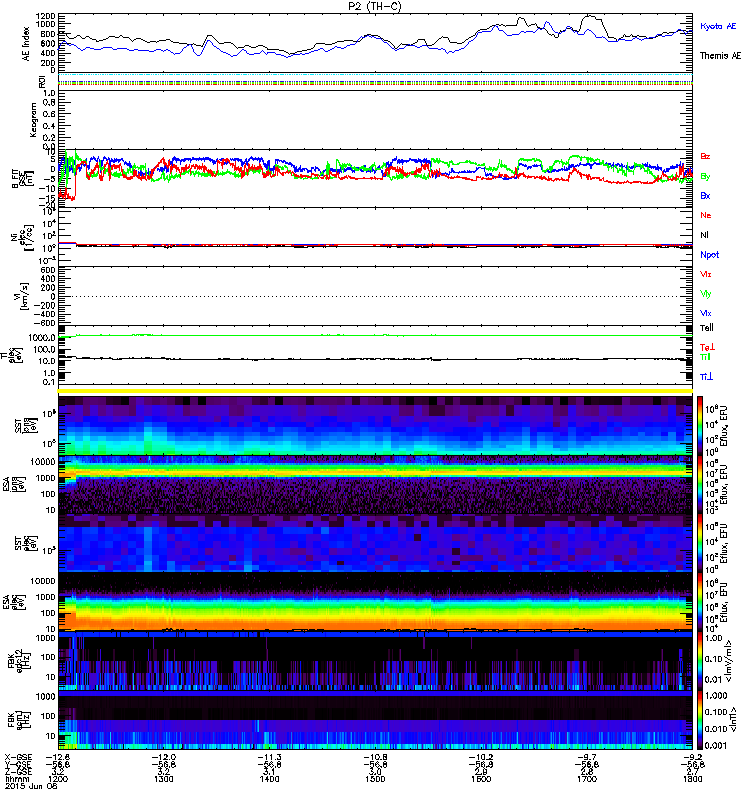Image resolution: width=750 pixels, height=800 pixels.
Task: Click the 1400 time tick label
Action: (x=269, y=779)
